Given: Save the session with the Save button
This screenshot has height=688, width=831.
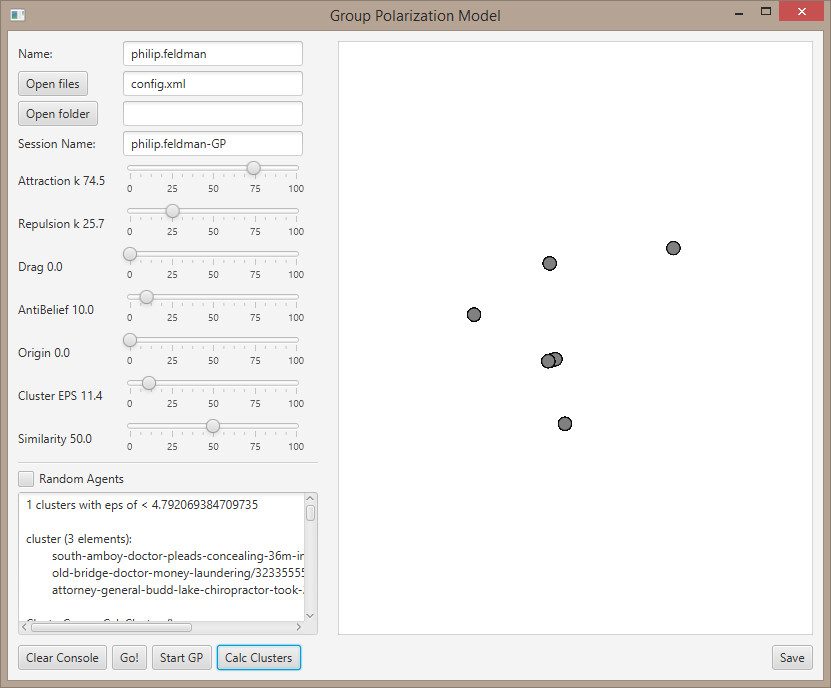Looking at the screenshot, I should point(792,657).
